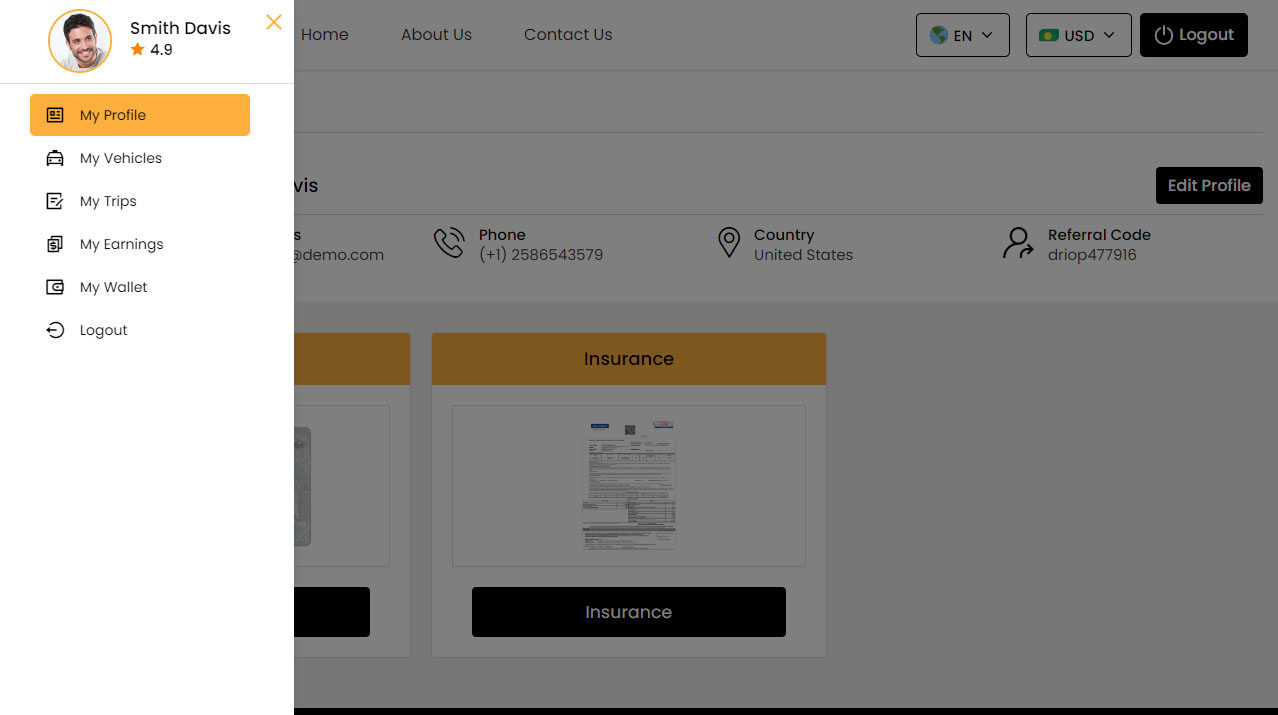Open the EN language dropdown

[x=961, y=34]
